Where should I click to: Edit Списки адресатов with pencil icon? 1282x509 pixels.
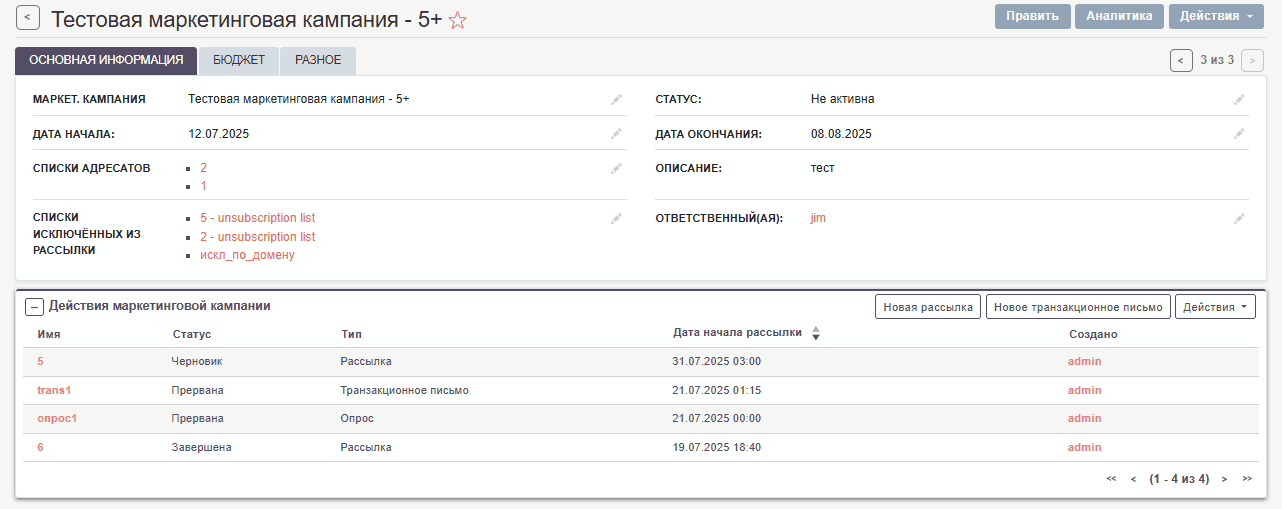click(616, 168)
